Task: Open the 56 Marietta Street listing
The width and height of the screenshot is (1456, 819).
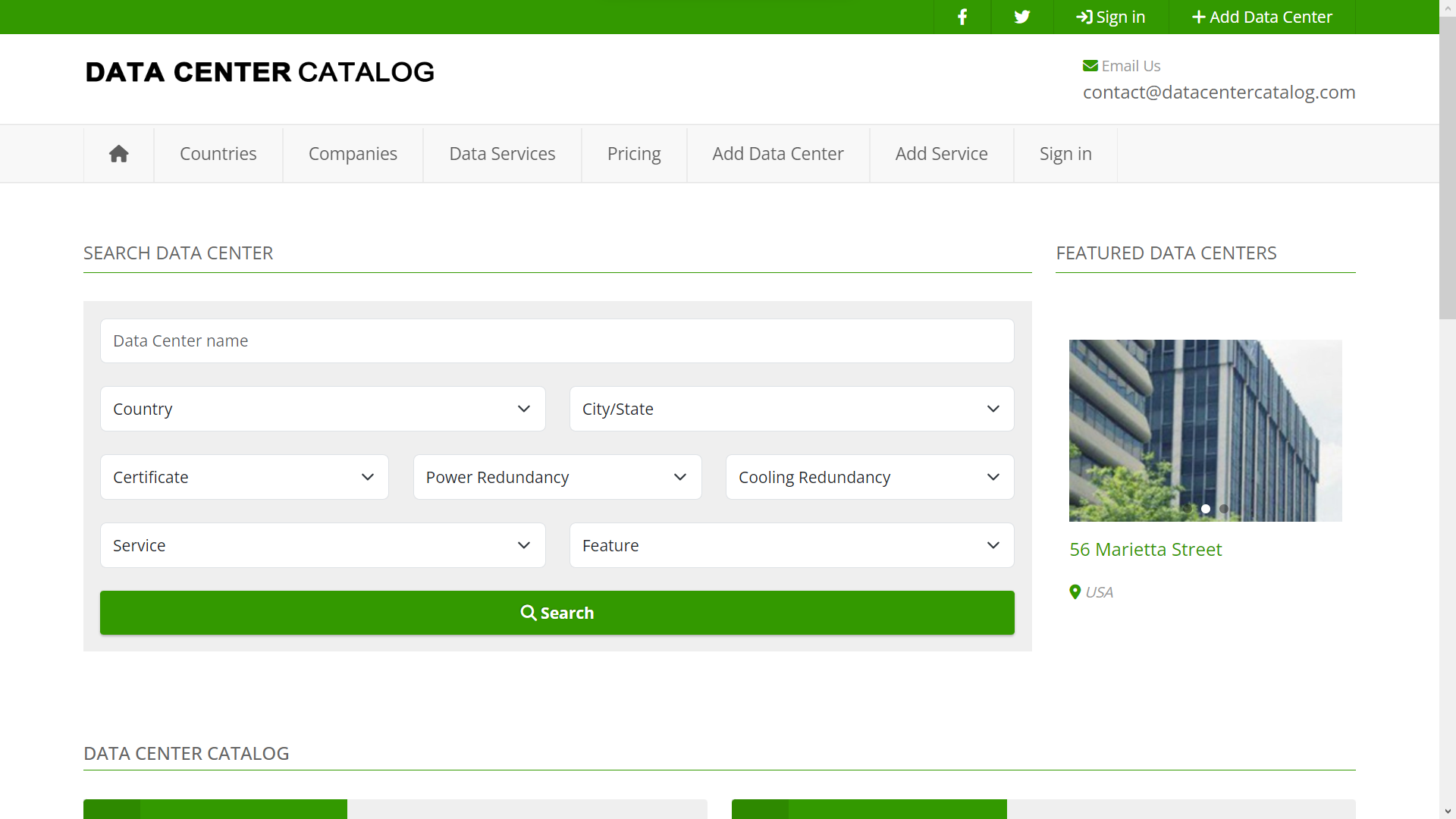Action: [x=1145, y=549]
